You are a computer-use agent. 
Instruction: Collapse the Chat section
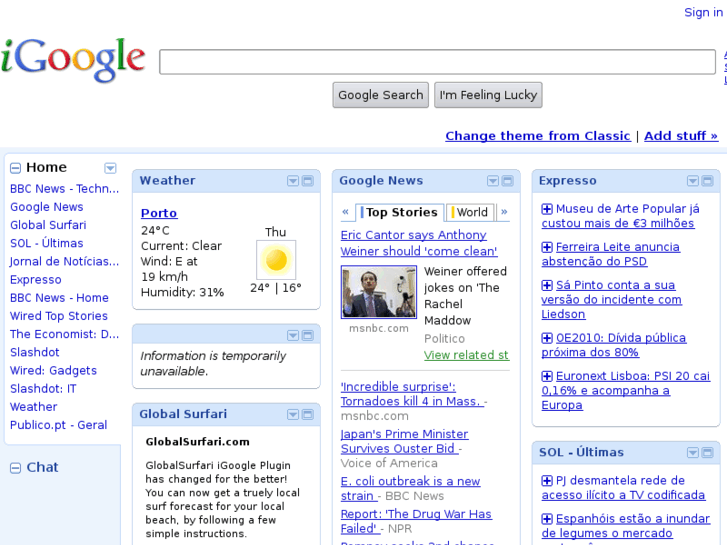(15, 468)
